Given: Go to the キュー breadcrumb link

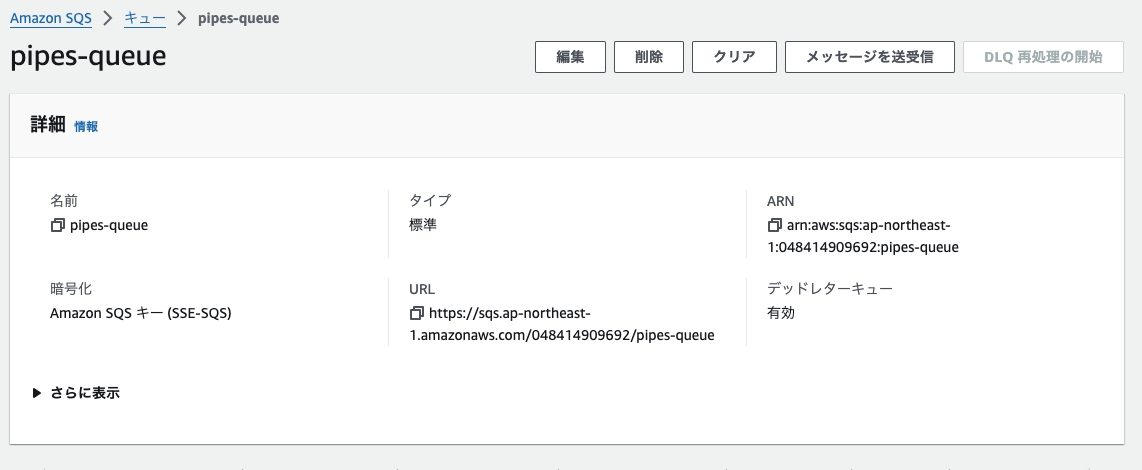Looking at the screenshot, I should click(145, 19).
